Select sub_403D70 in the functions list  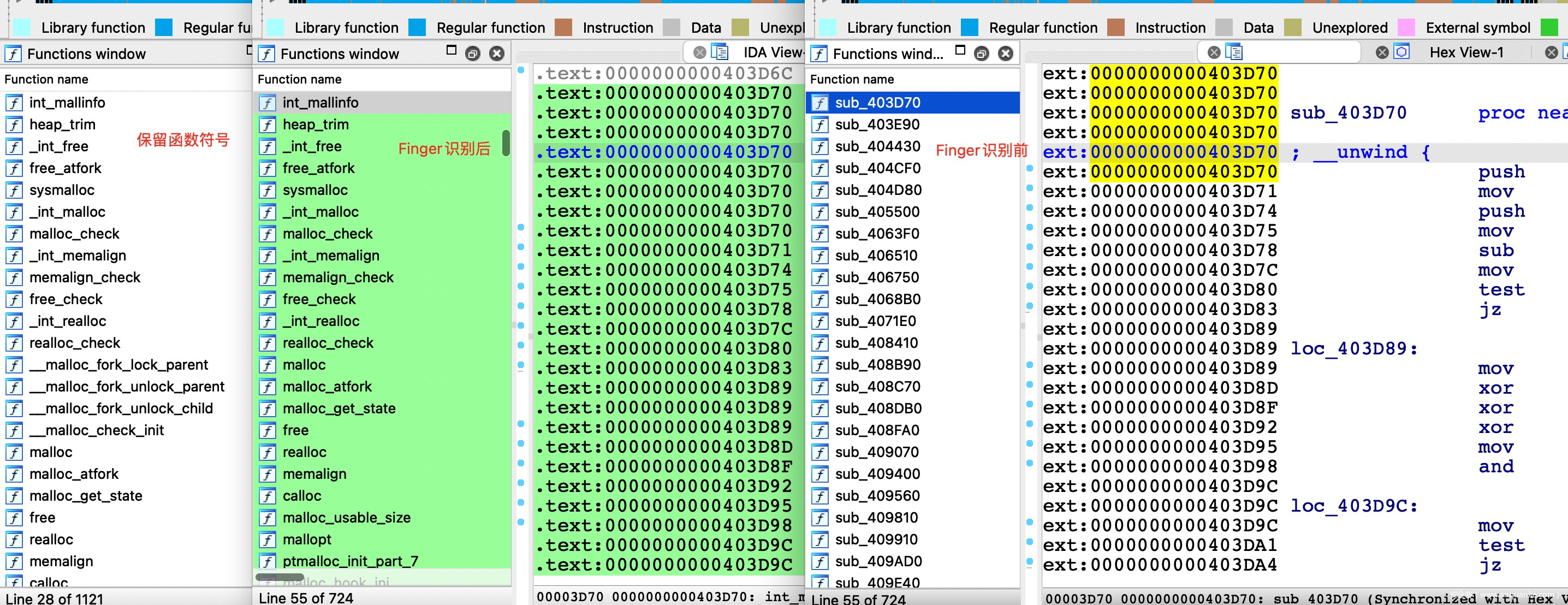877,102
